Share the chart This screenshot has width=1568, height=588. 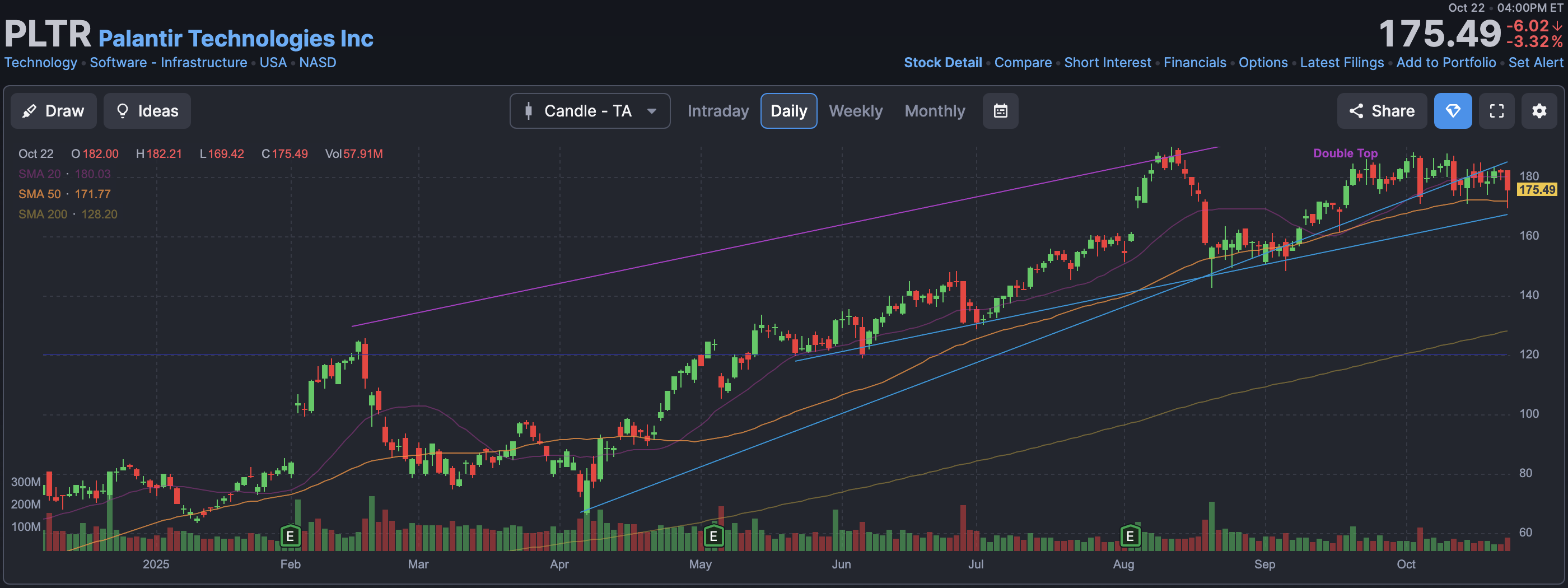[x=1382, y=111]
